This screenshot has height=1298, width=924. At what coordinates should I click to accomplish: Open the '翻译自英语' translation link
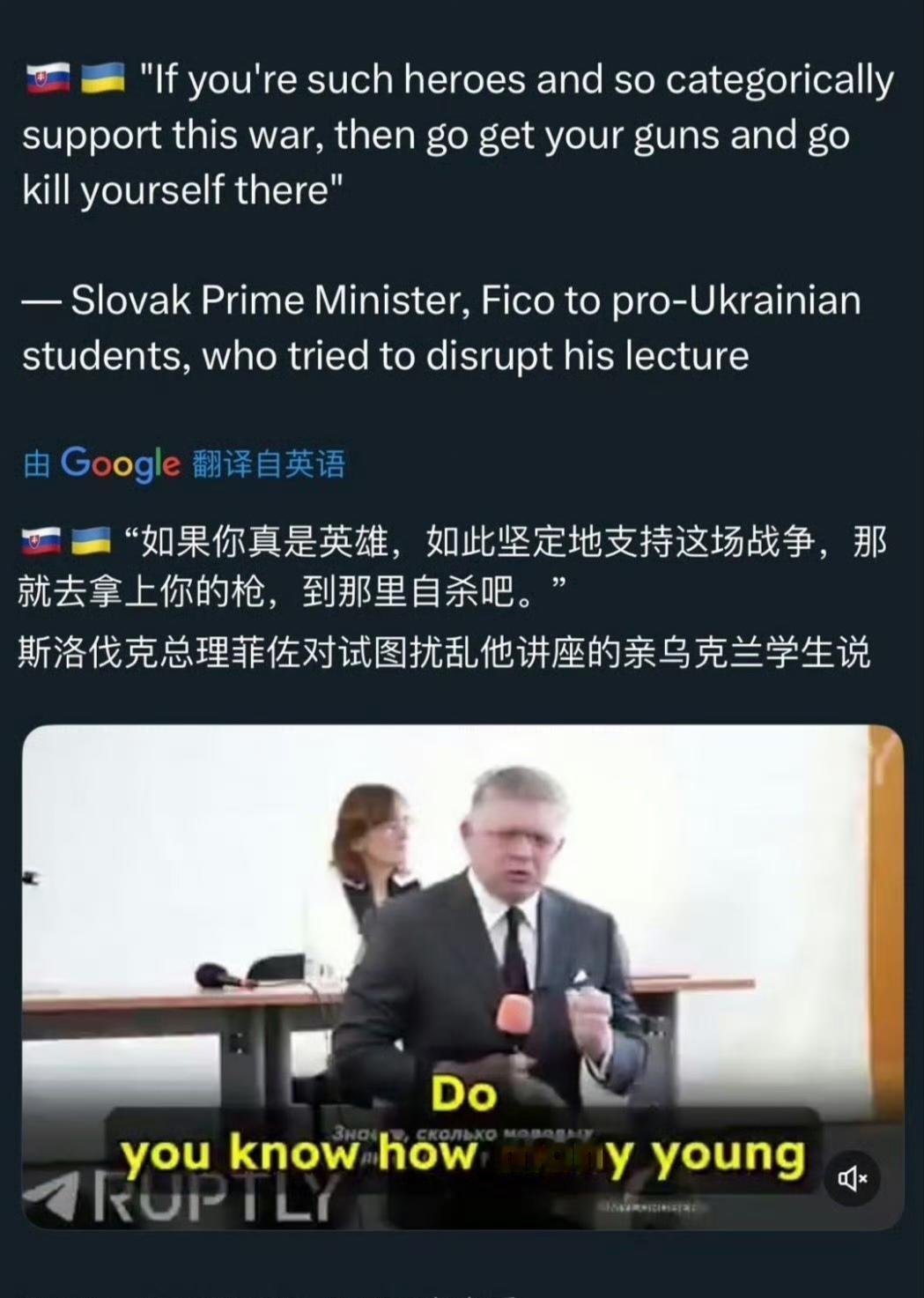click(x=269, y=464)
